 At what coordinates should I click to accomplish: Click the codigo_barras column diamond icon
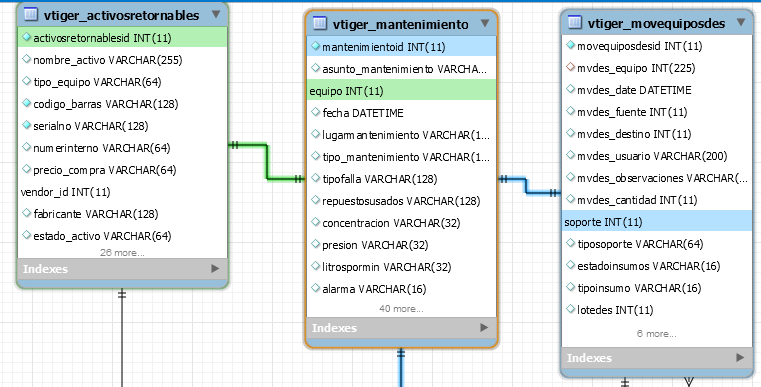(x=27, y=103)
